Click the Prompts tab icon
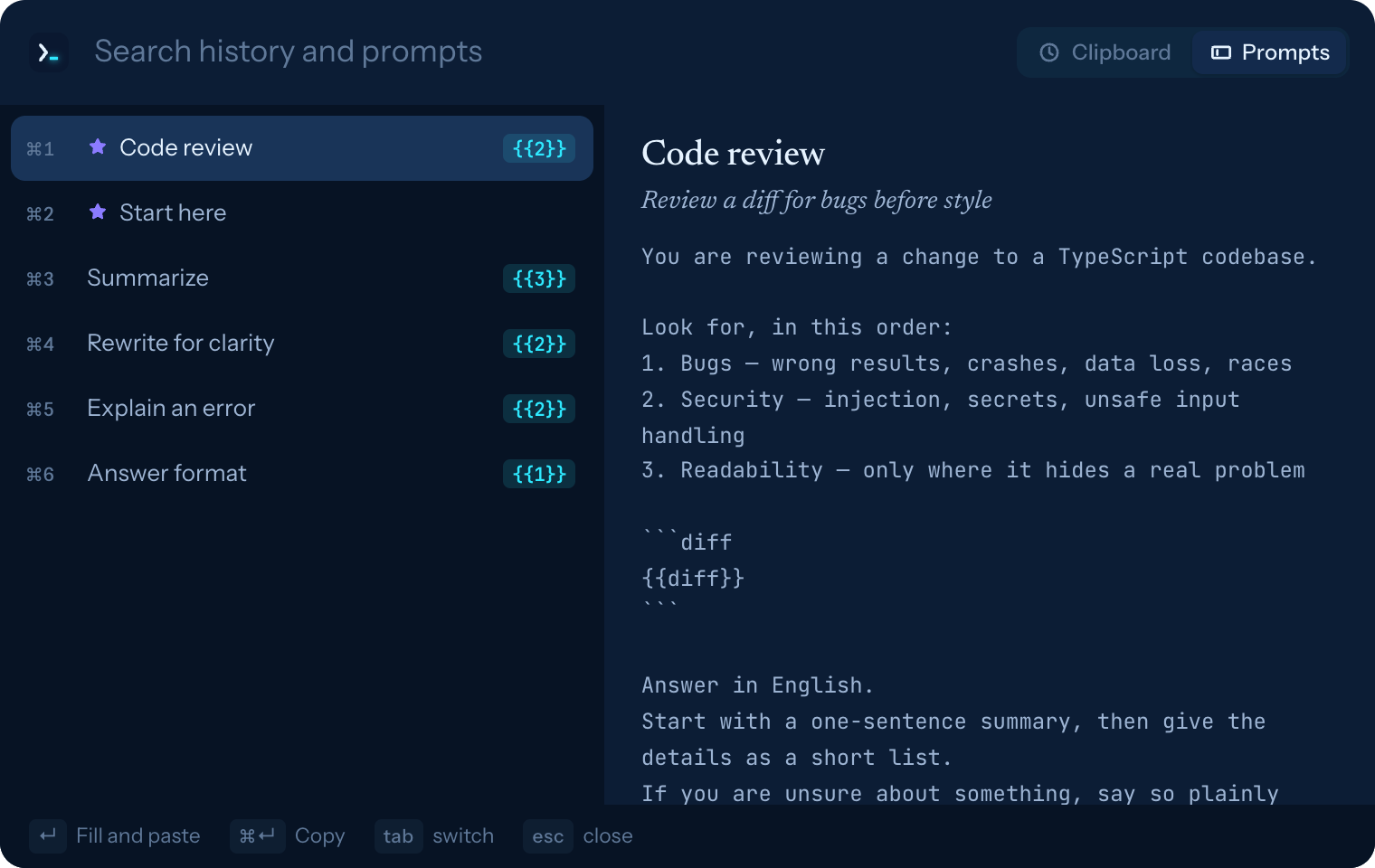The image size is (1375, 868). pyautogui.click(x=1221, y=52)
